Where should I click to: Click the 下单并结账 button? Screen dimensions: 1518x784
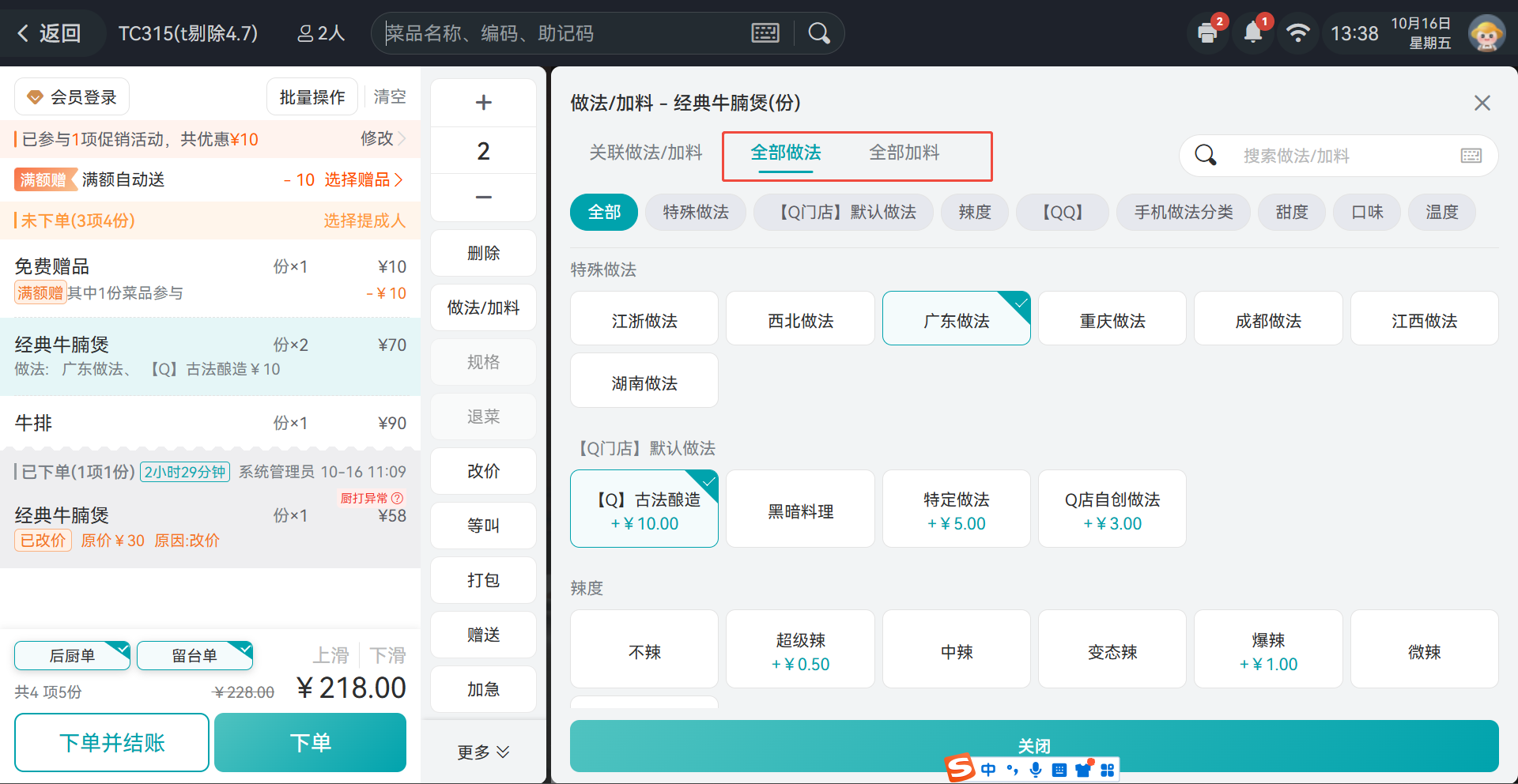[111, 743]
